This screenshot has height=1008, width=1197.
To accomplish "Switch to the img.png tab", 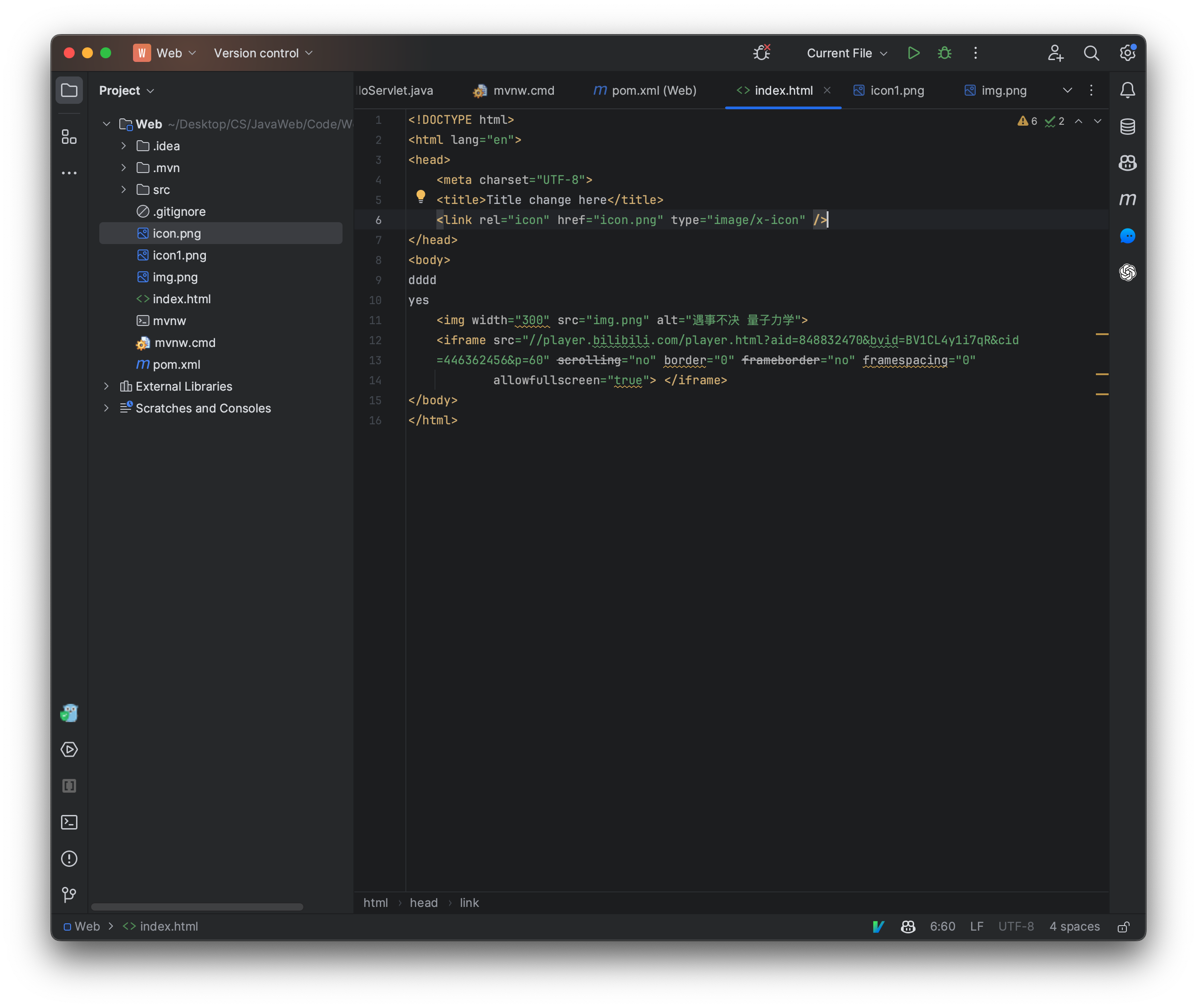I will pos(996,90).
